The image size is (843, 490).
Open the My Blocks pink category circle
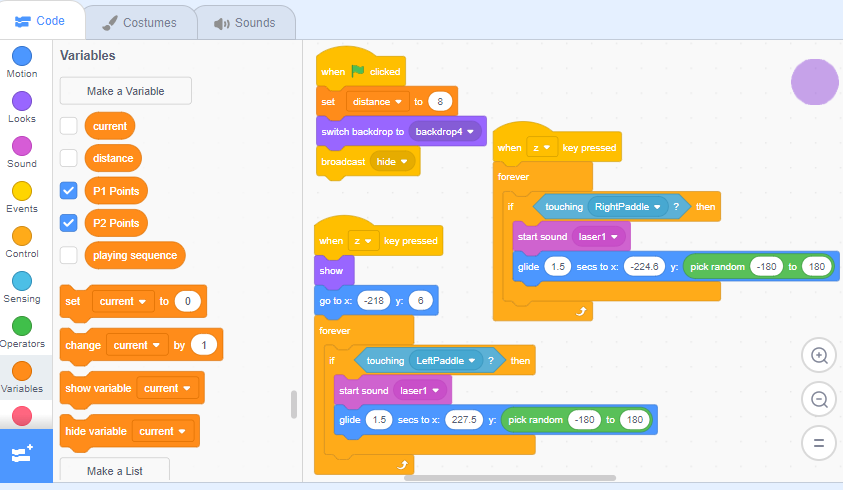(x=22, y=416)
